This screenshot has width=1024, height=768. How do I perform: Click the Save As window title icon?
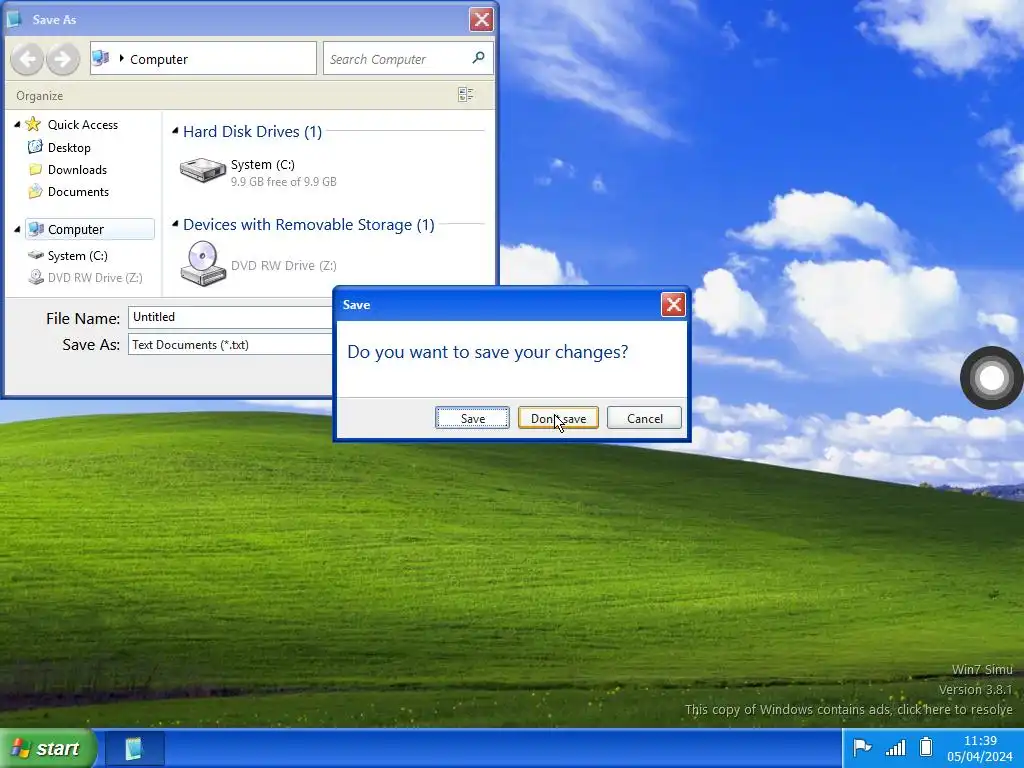(x=14, y=20)
